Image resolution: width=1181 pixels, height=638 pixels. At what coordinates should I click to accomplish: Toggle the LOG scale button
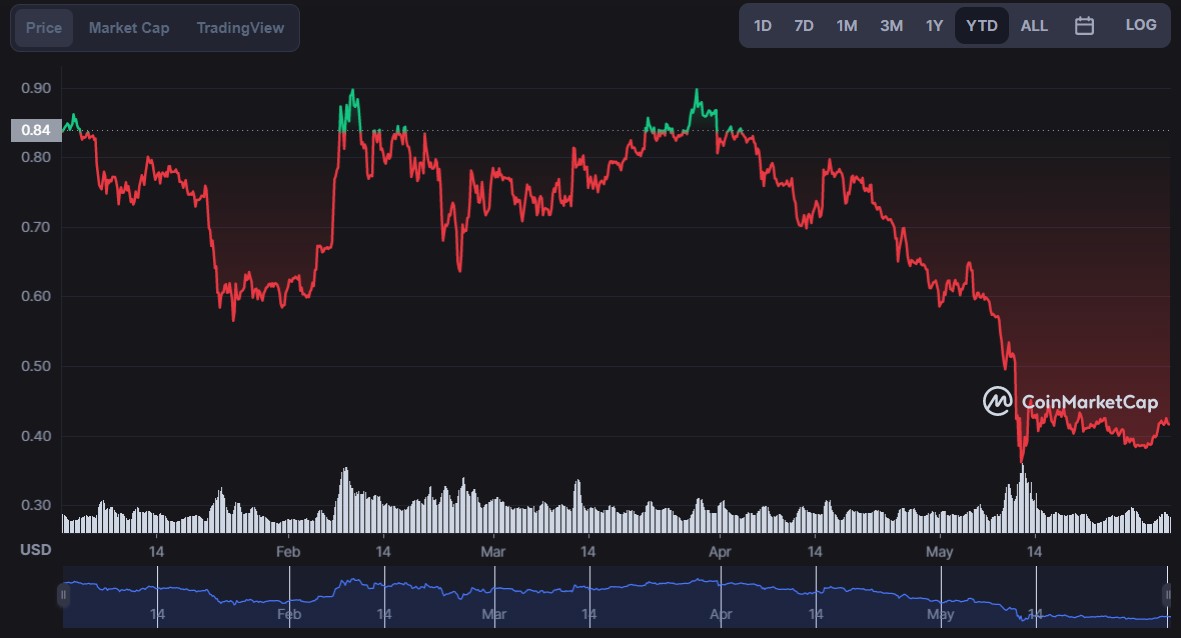tap(1140, 25)
